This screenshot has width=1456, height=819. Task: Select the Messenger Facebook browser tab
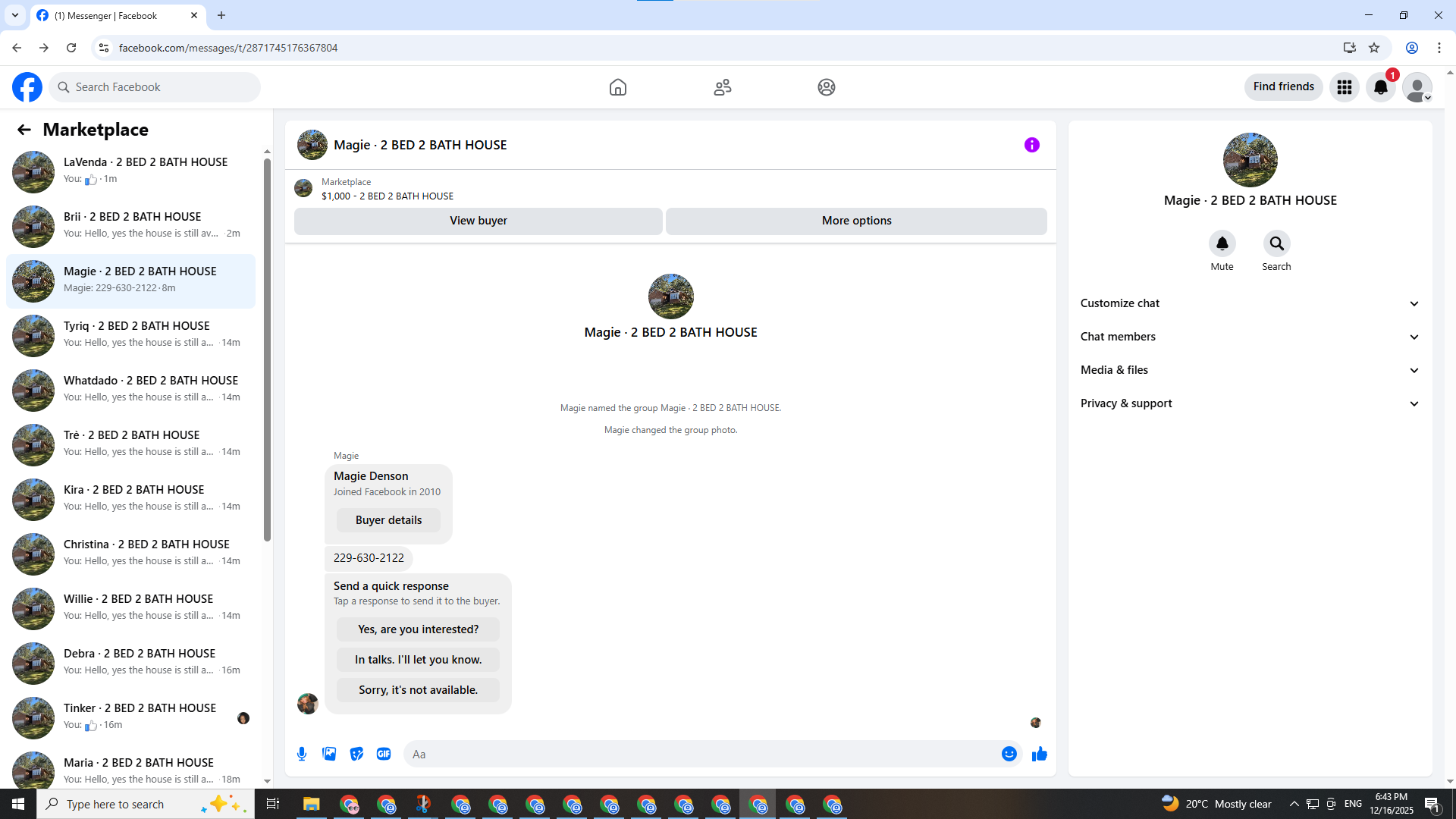(118, 16)
